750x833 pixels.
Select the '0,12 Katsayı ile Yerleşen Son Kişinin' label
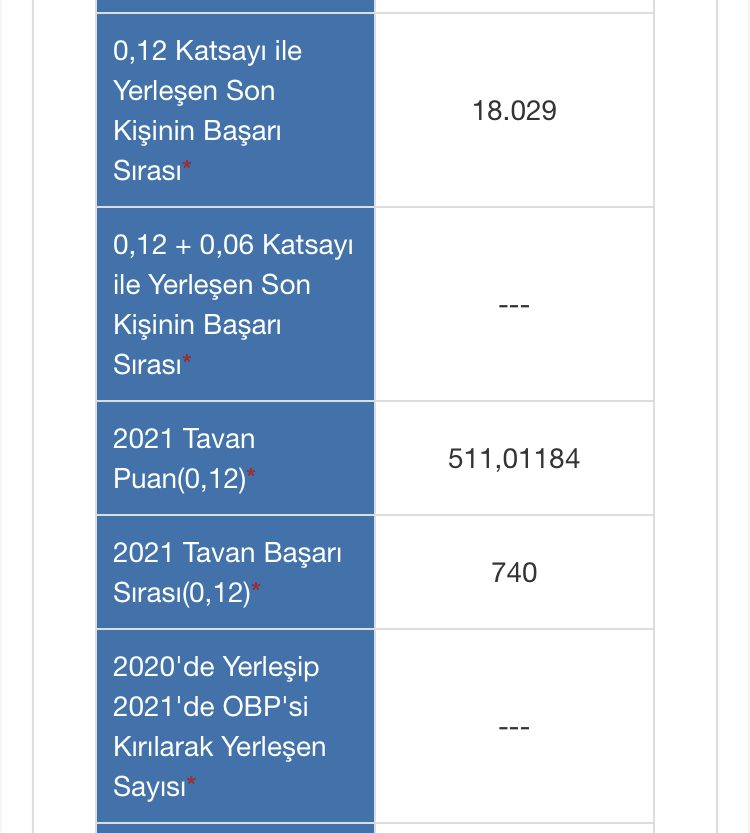tap(208, 110)
